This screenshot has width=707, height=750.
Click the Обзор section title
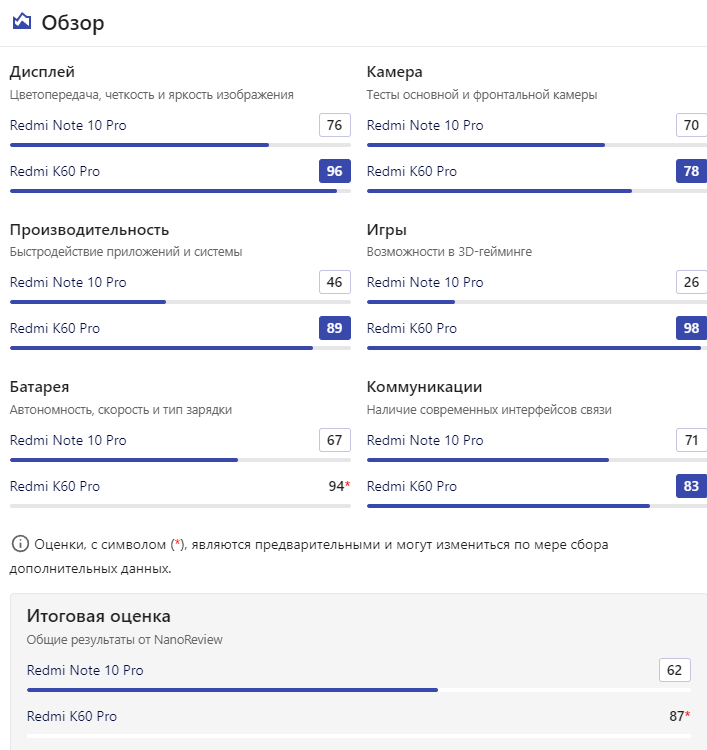tap(73, 22)
